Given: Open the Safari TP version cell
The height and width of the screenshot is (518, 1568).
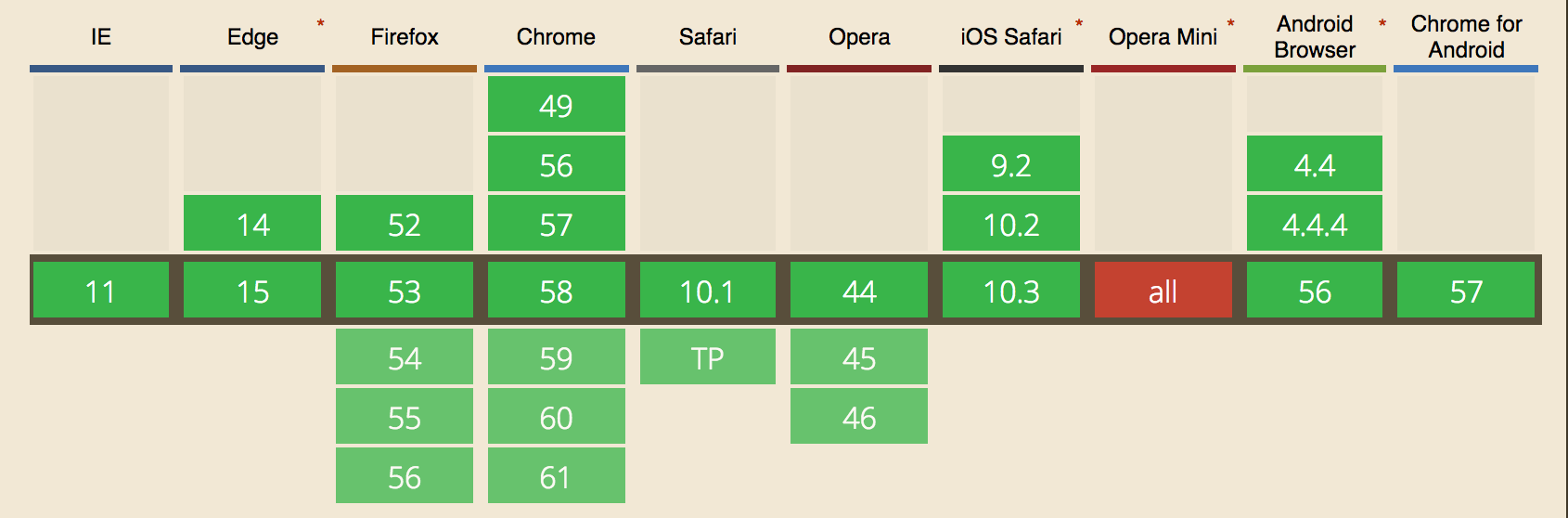Looking at the screenshot, I should [708, 356].
